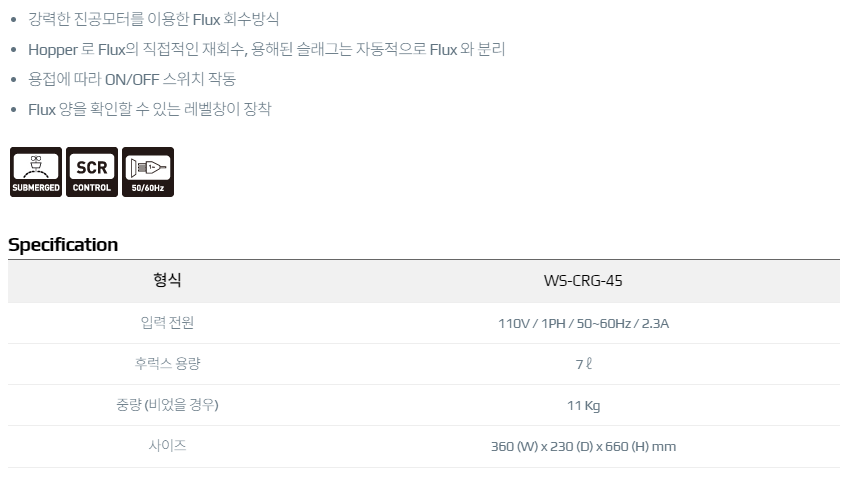Click the word SUBMERGED under the welder icon

click(36, 188)
